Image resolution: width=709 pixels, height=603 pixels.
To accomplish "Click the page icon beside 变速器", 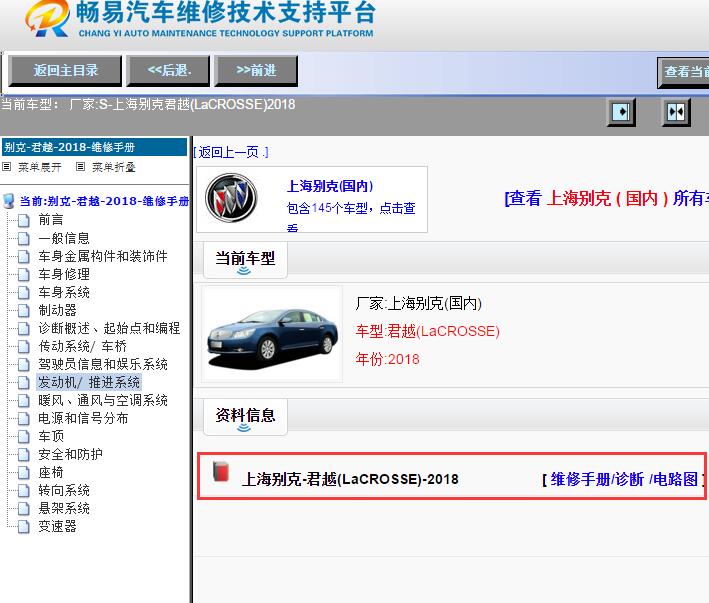I will (x=24, y=528).
